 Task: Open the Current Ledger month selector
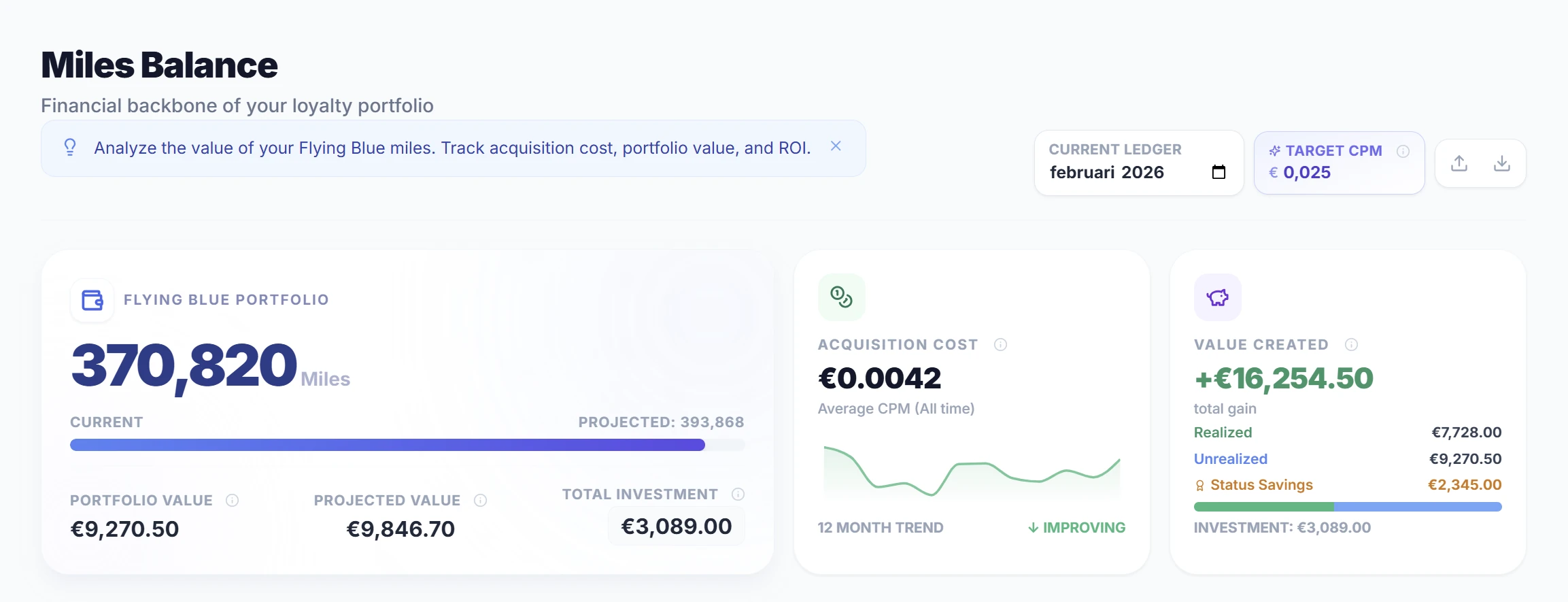point(1107,172)
